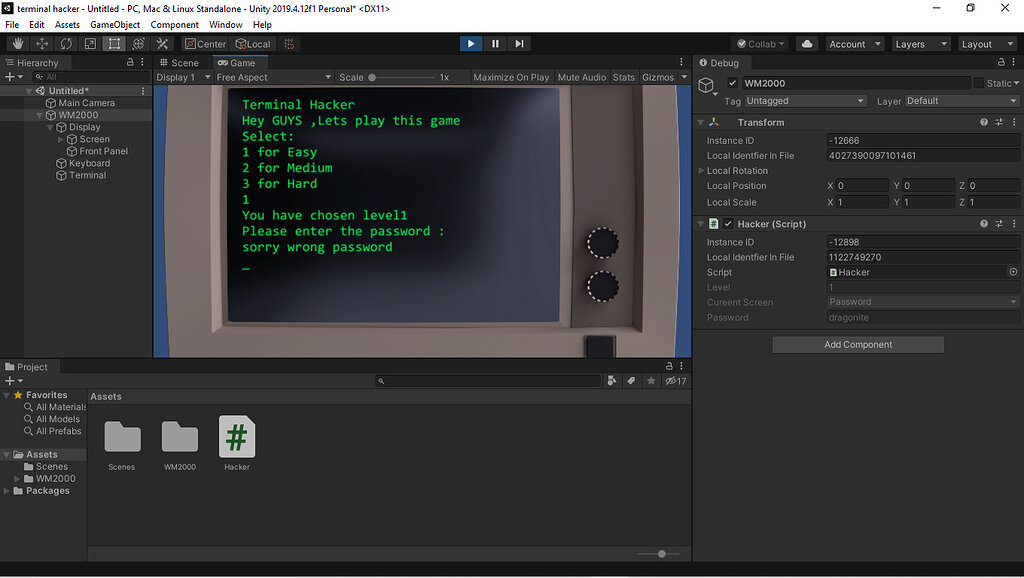This screenshot has height=578, width=1024.
Task: Click the Add Component button
Action: [x=858, y=344]
